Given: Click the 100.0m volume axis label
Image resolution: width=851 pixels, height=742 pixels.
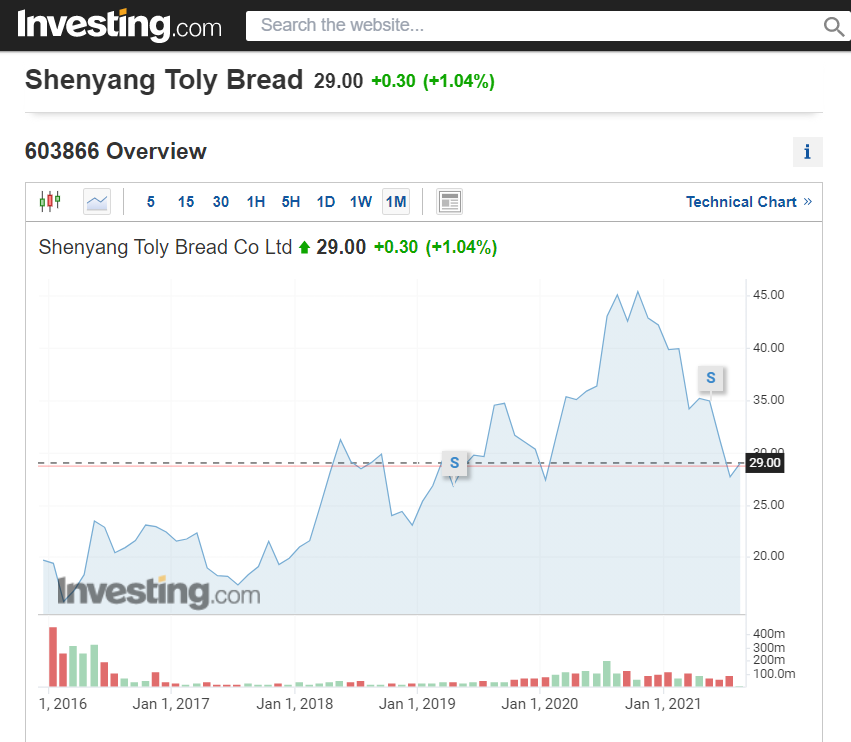Looking at the screenshot, I should [x=774, y=674].
